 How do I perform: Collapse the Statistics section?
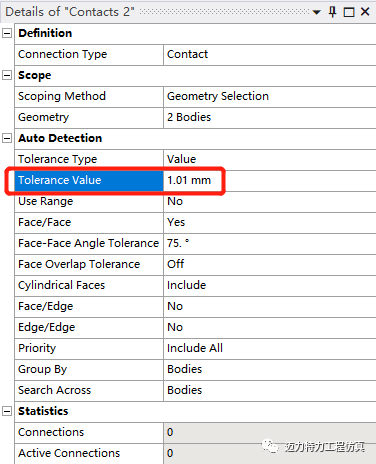(x=7, y=411)
